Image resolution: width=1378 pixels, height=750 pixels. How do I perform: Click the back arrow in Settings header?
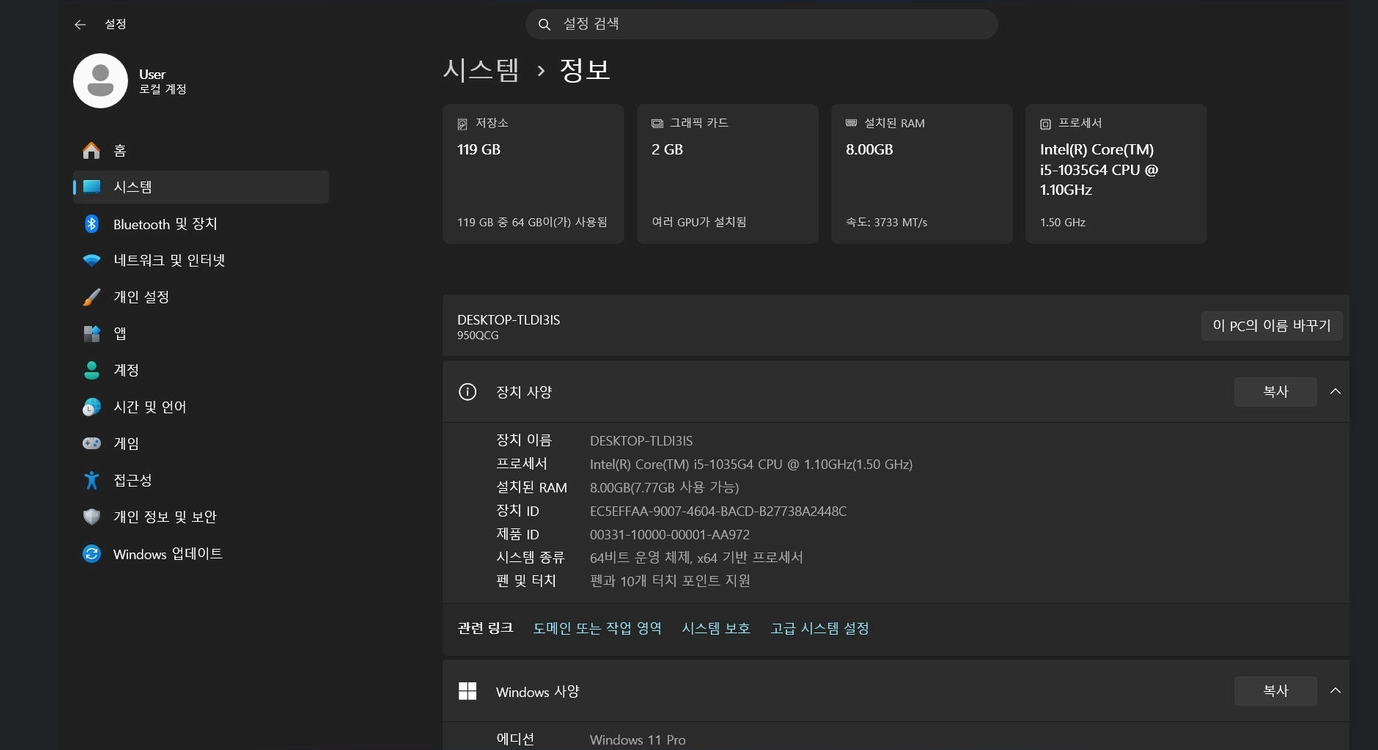80,24
